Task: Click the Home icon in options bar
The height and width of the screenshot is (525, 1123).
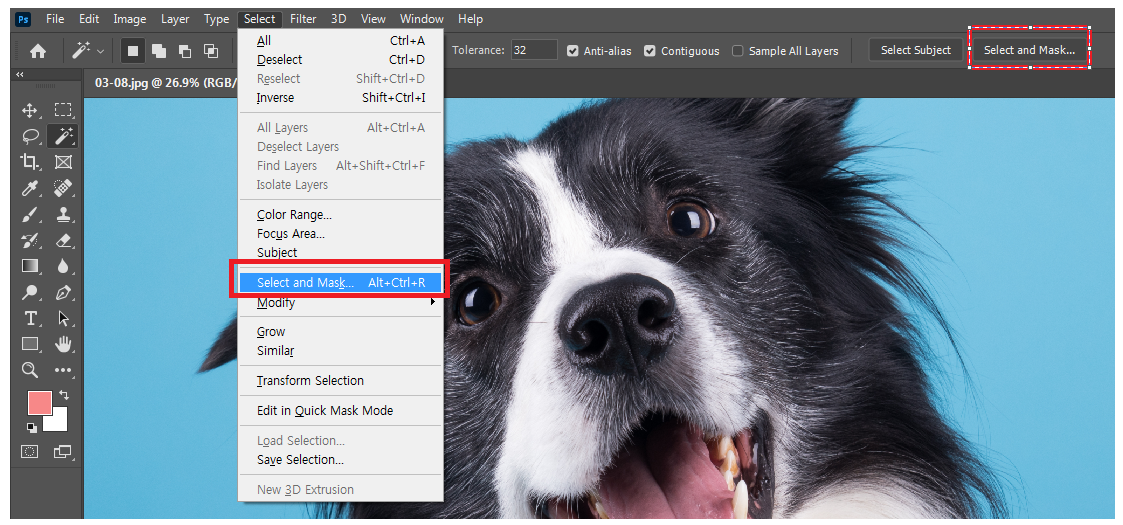Action: coord(37,51)
